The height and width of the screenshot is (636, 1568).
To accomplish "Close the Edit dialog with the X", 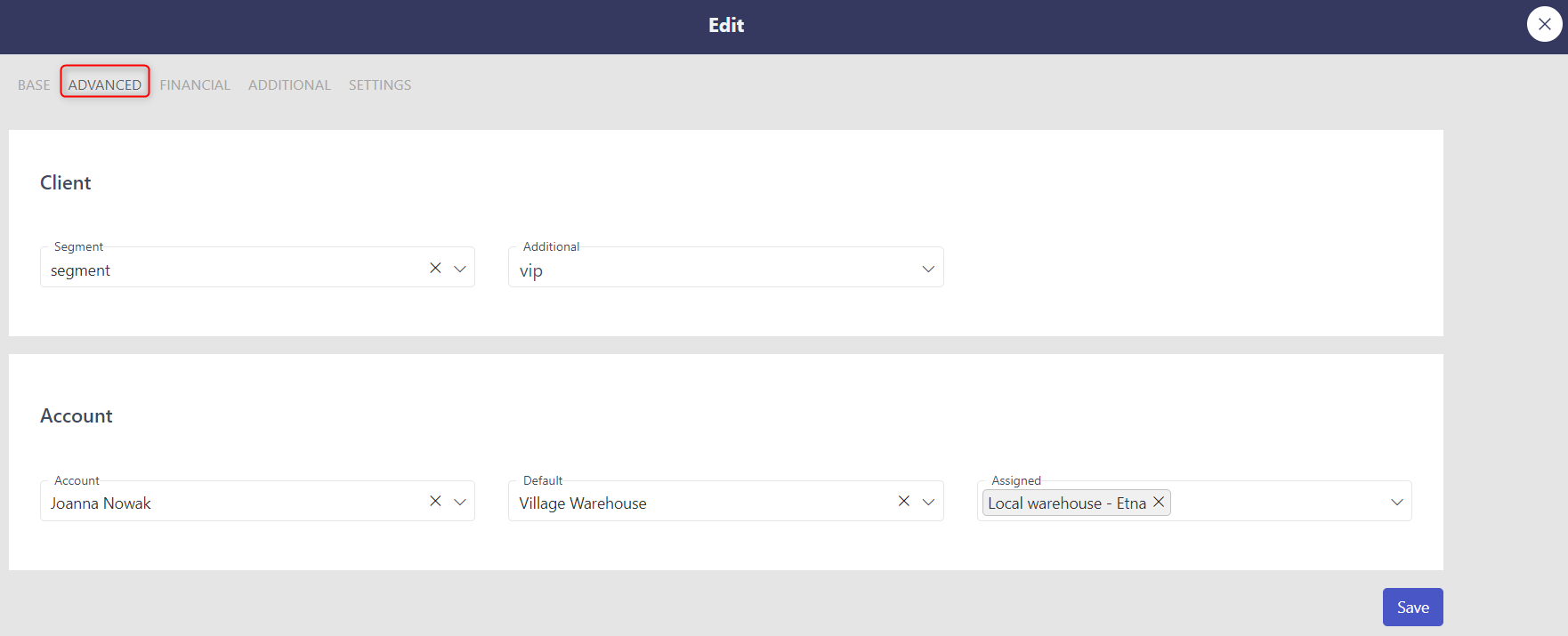I will [1544, 24].
